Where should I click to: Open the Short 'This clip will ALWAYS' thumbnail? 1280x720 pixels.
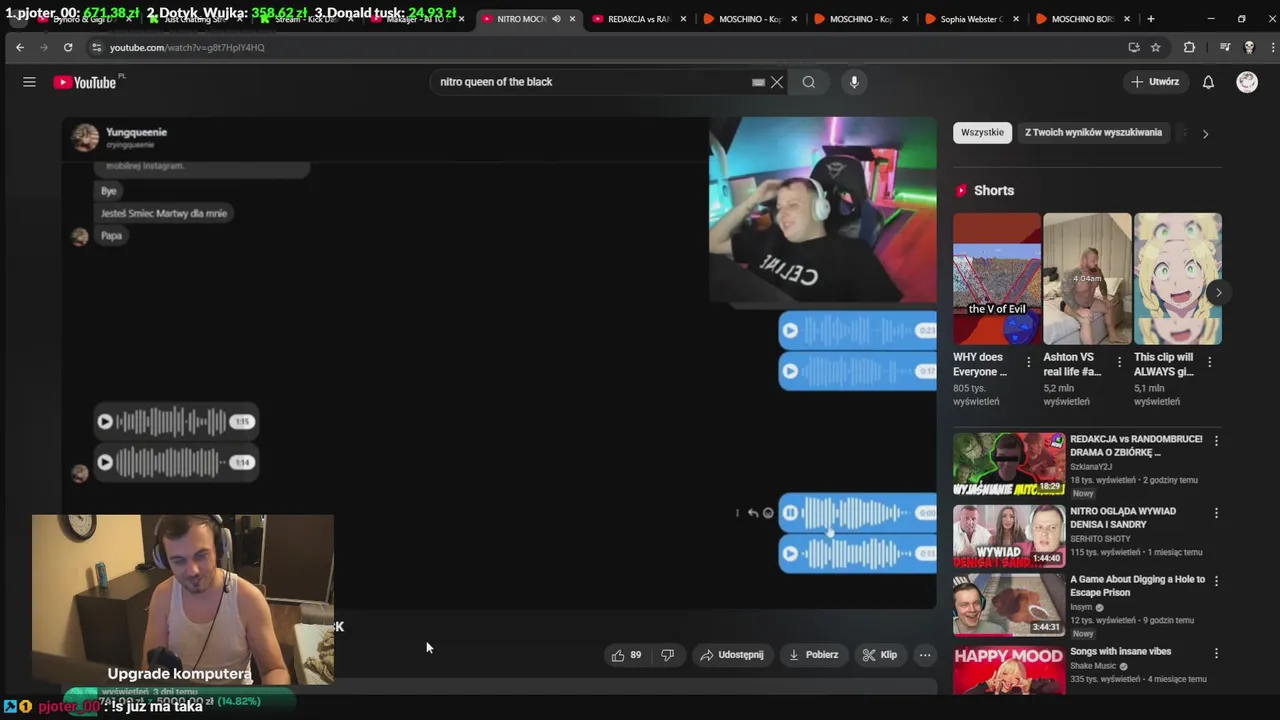point(1178,279)
